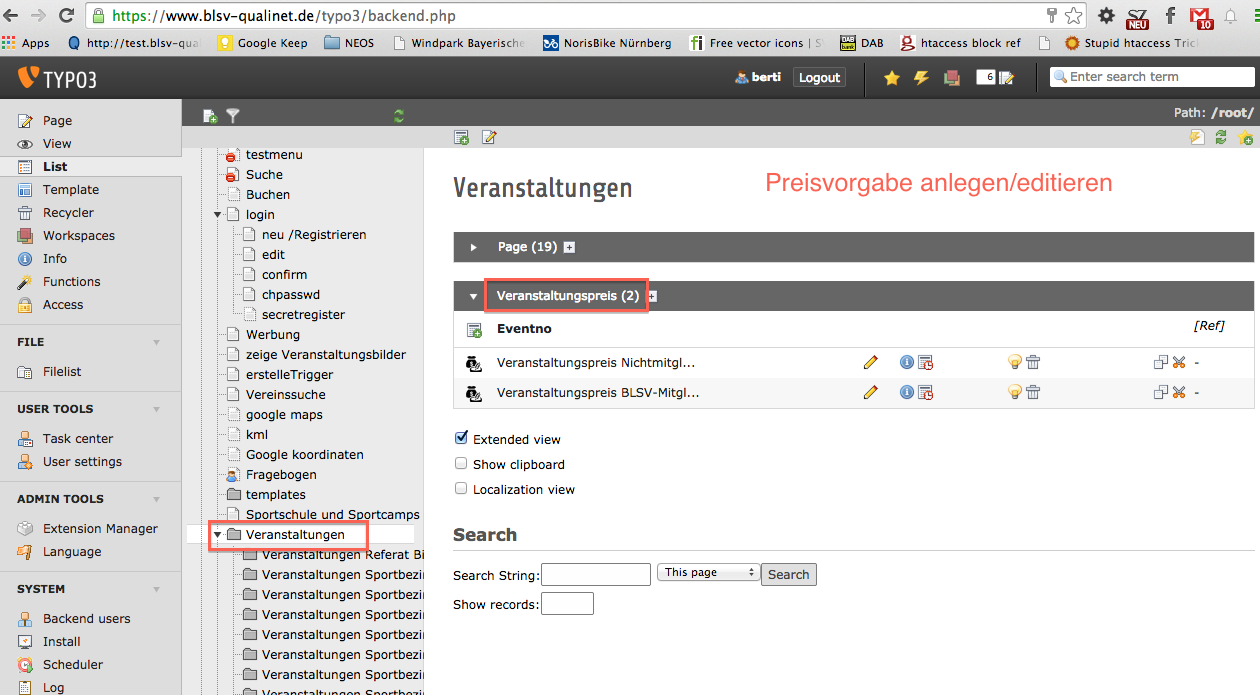Enable the Show clipboard checkbox
The width and height of the screenshot is (1260, 695).
pos(461,464)
